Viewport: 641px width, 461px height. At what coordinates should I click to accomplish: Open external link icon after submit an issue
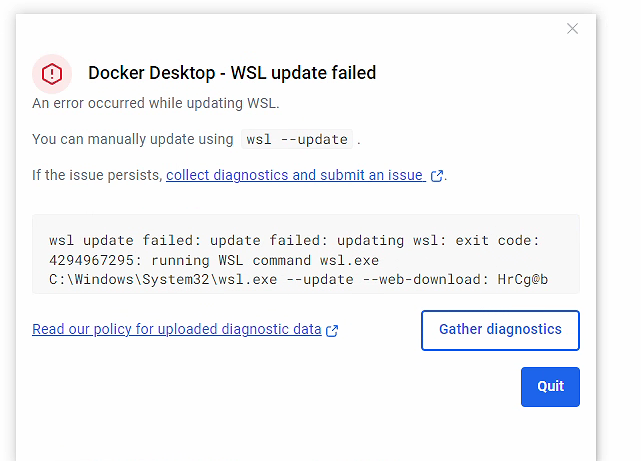[x=437, y=176]
